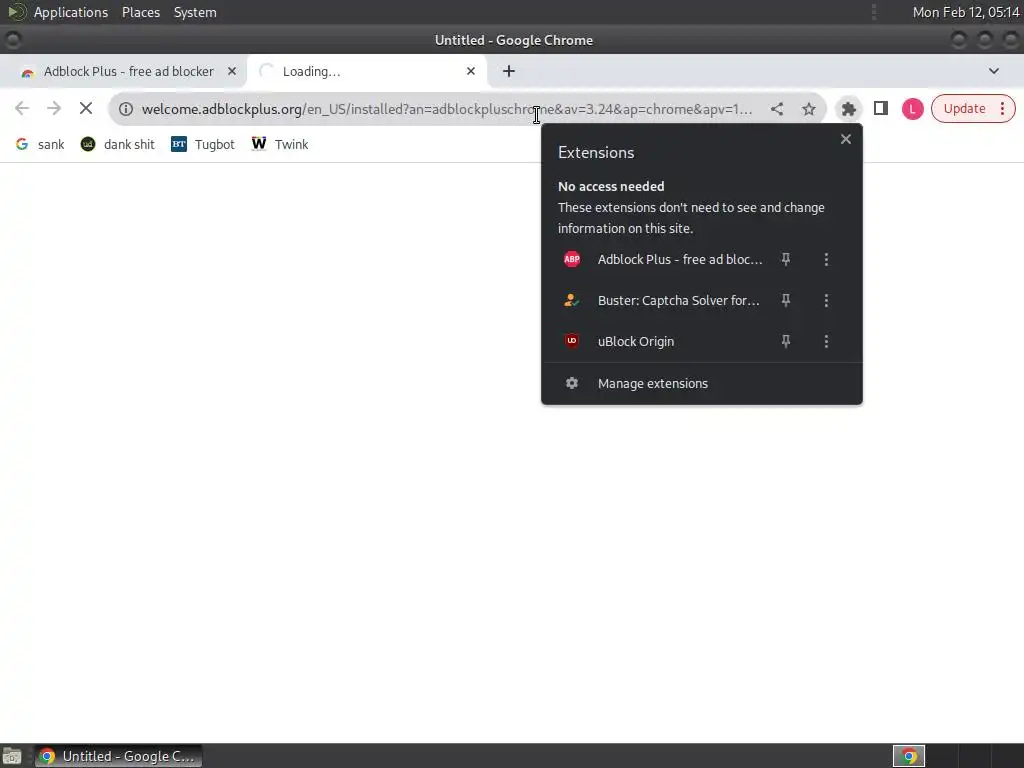Screen dimensions: 1024x768
Task: Click the share page icon
Action: (776, 109)
